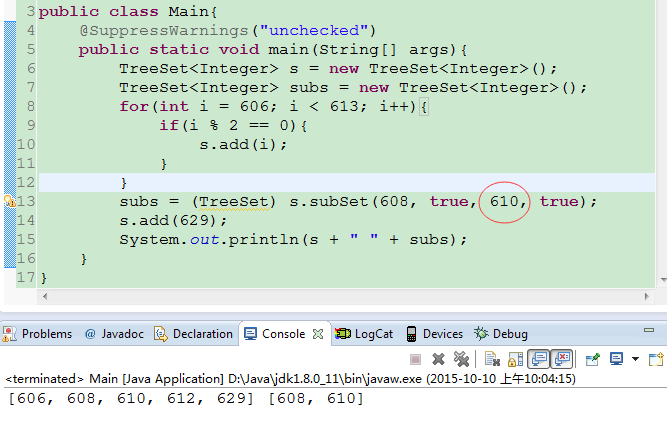This screenshot has width=667, height=444.
Task: Pin the console with the pushpin icon
Action: pyautogui.click(x=593, y=359)
